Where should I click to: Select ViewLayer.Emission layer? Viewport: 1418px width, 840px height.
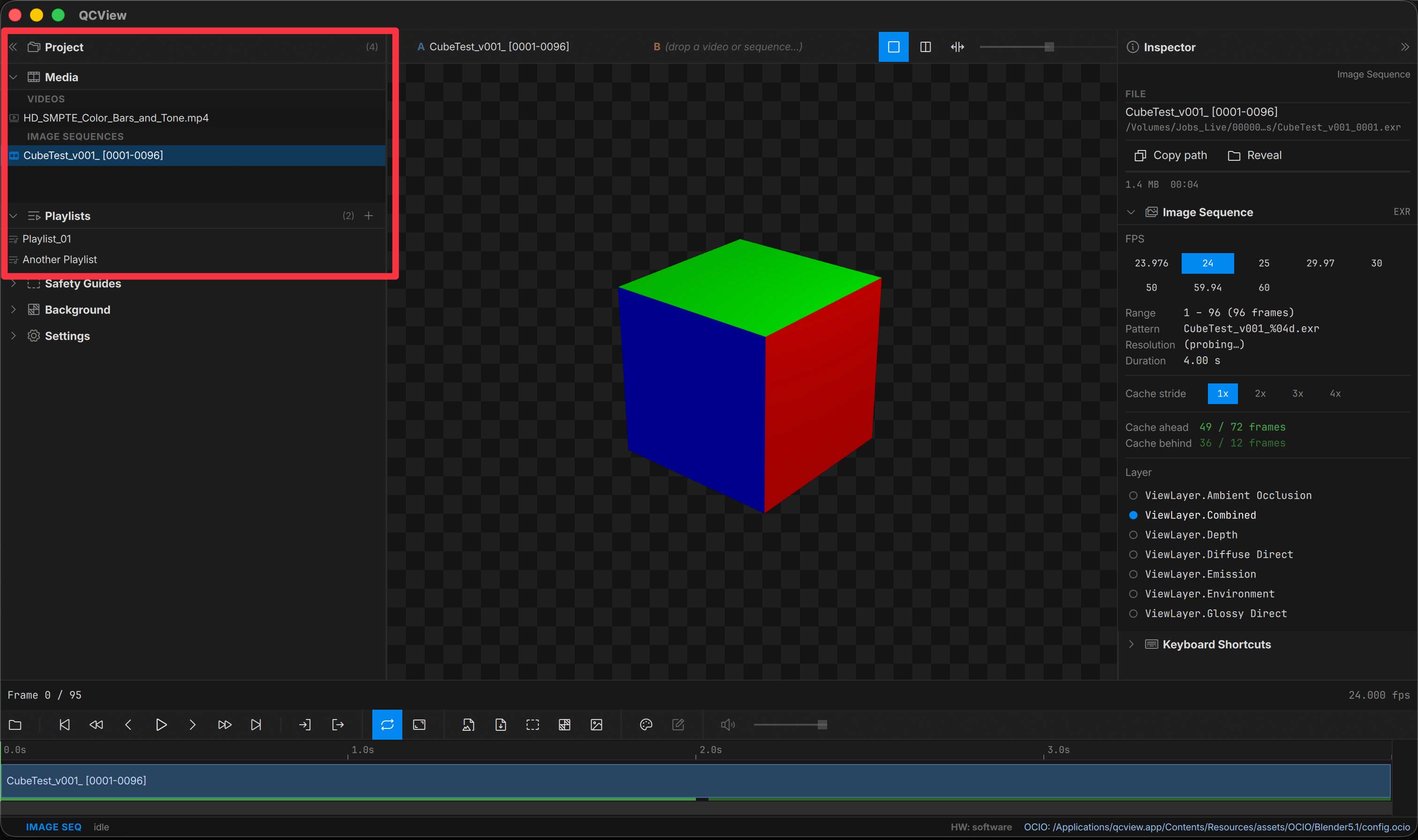coord(1192,574)
